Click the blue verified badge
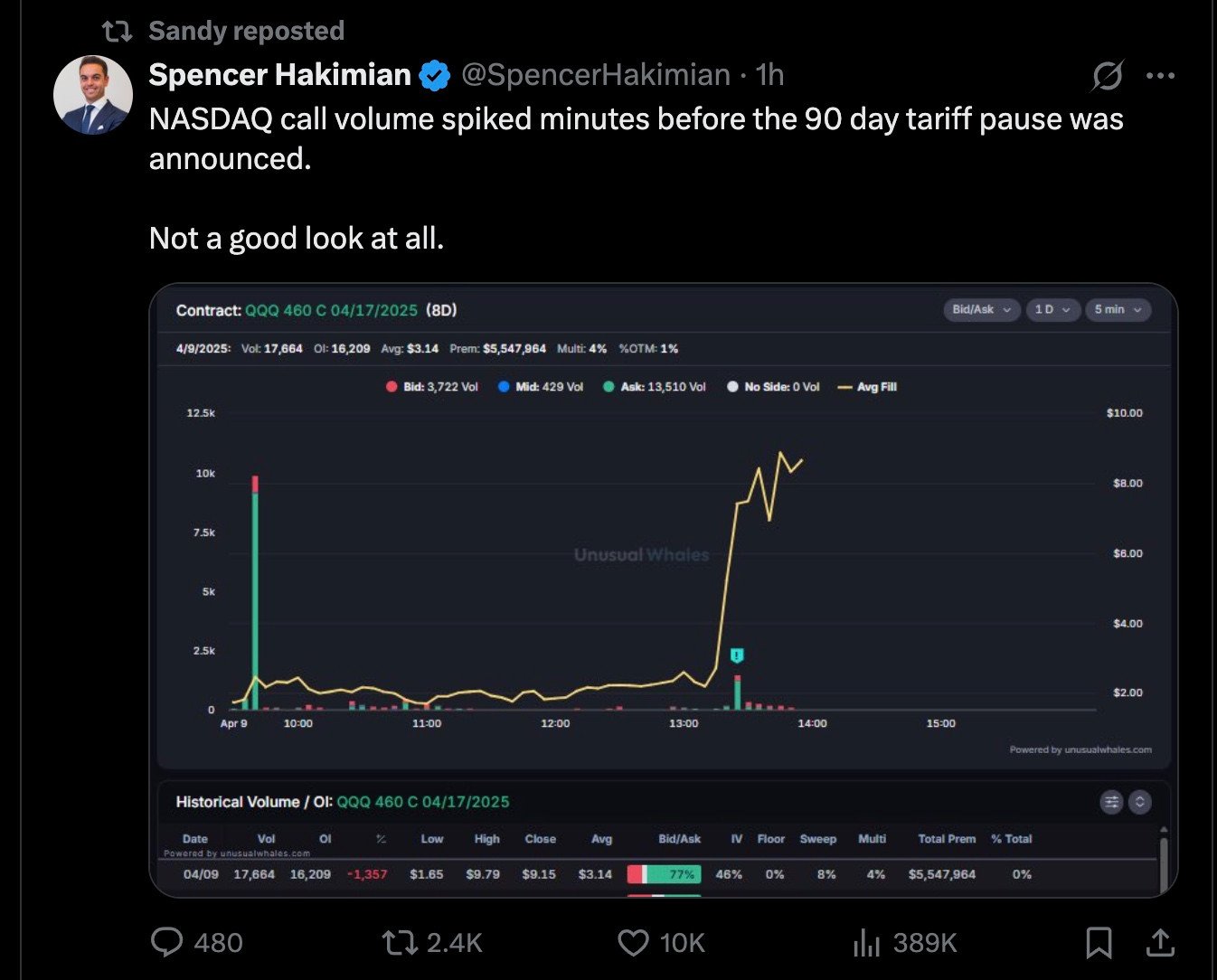Viewport: 1217px width, 980px height. tap(435, 76)
